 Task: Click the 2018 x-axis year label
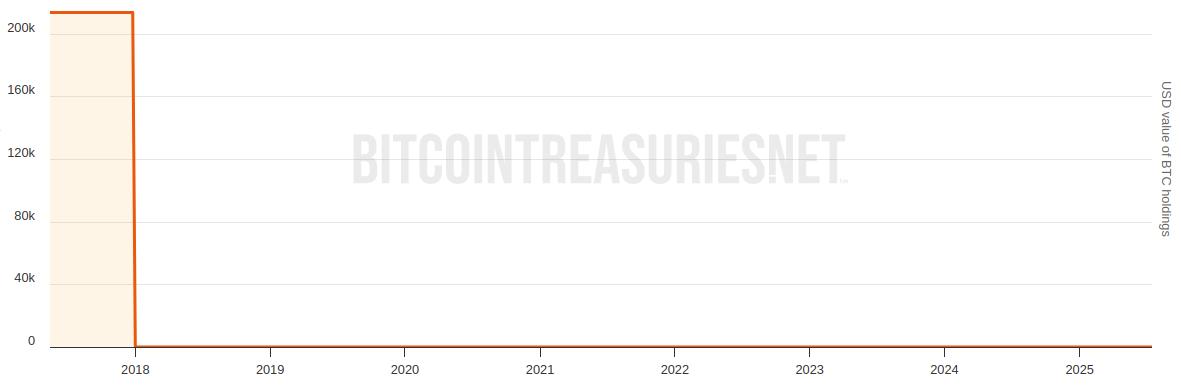click(x=135, y=370)
